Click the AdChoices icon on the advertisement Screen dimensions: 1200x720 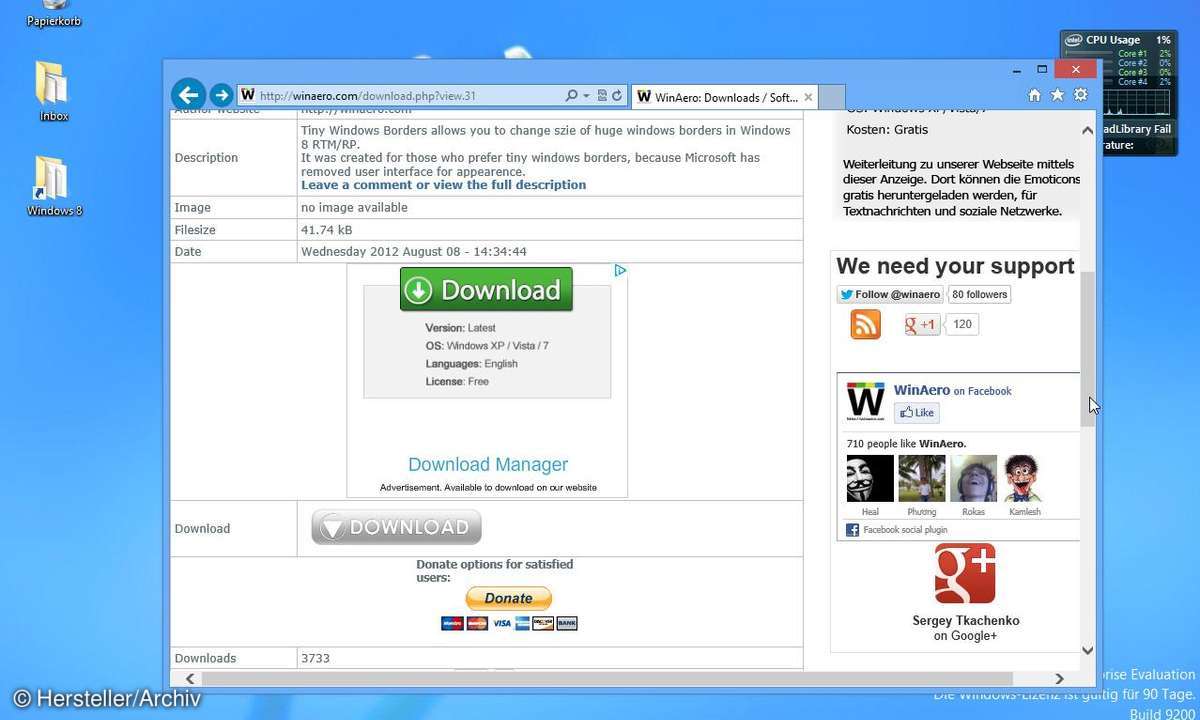620,270
